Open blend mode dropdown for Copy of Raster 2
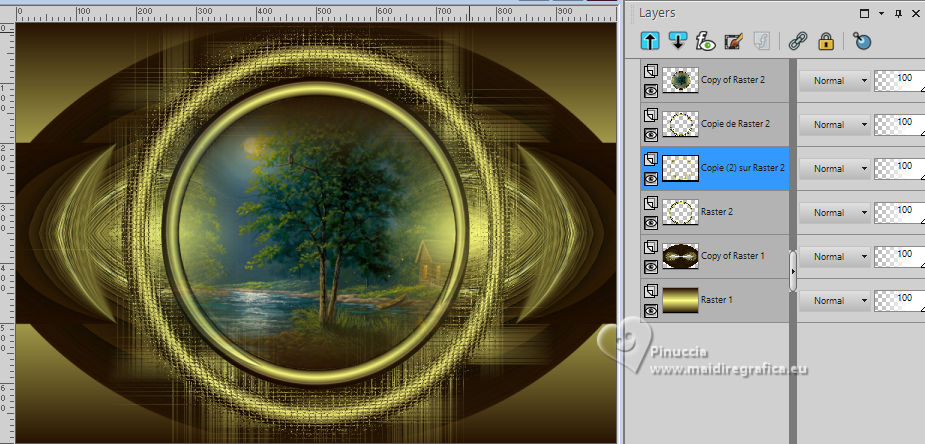This screenshot has height=444, width=925. [x=834, y=81]
